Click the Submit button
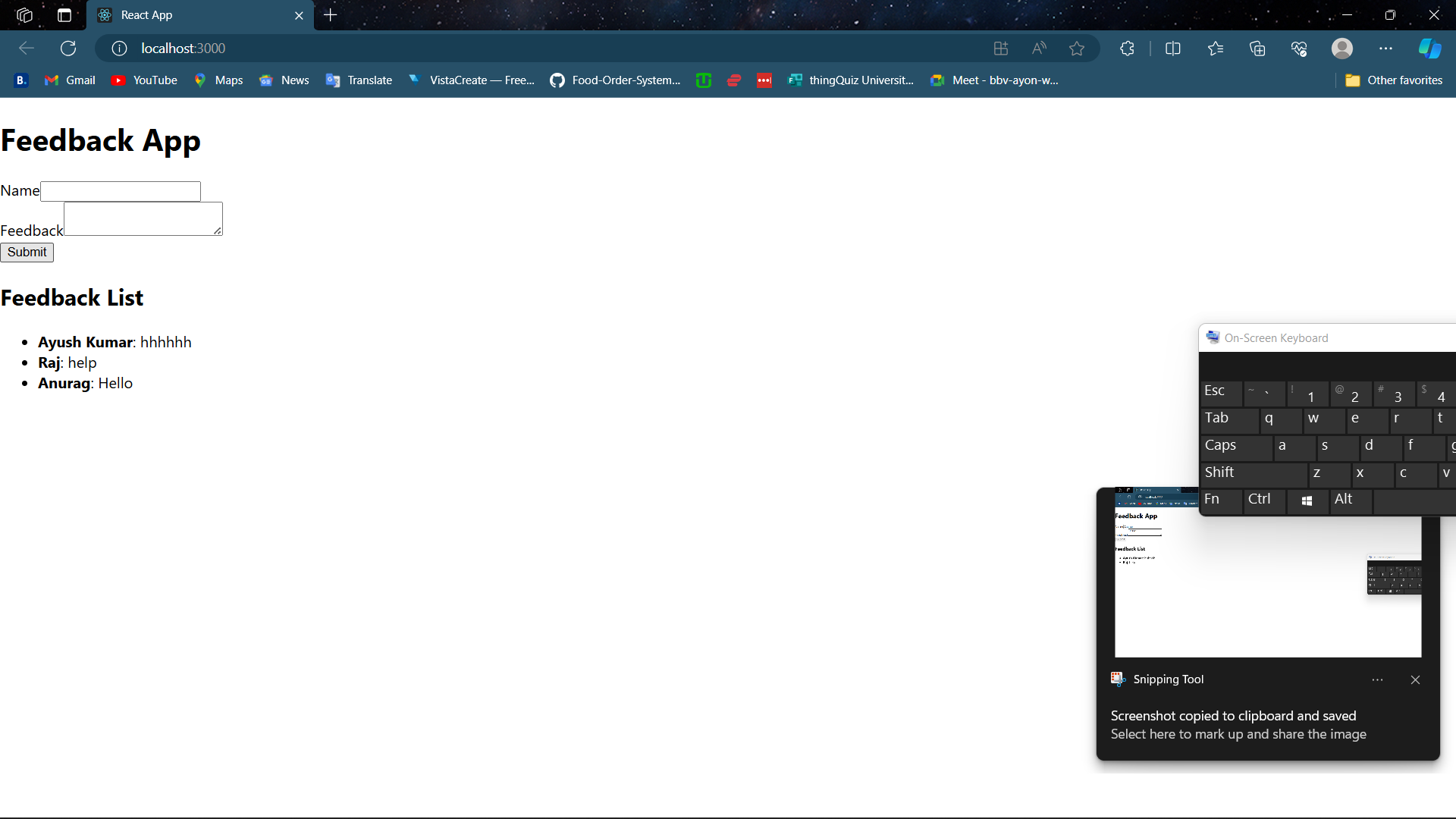The image size is (1456, 819). (x=27, y=253)
